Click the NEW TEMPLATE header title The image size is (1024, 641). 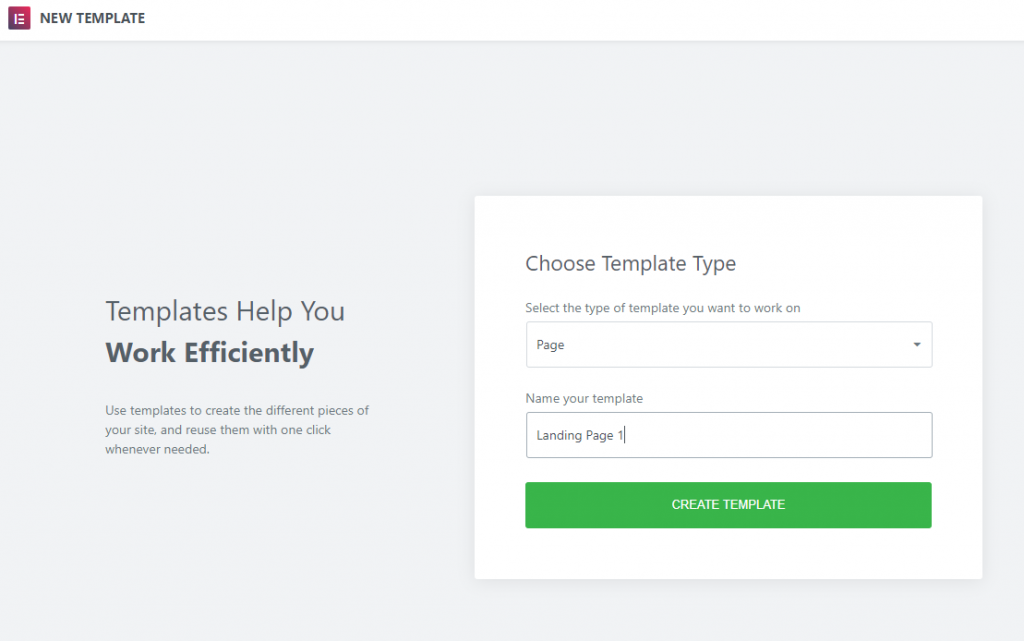click(x=92, y=18)
